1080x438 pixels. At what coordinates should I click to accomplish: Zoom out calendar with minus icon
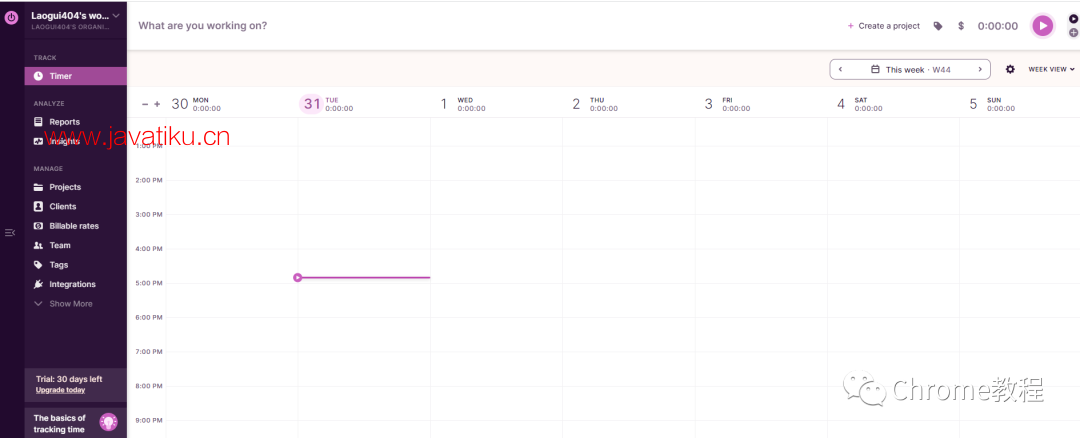coord(145,104)
